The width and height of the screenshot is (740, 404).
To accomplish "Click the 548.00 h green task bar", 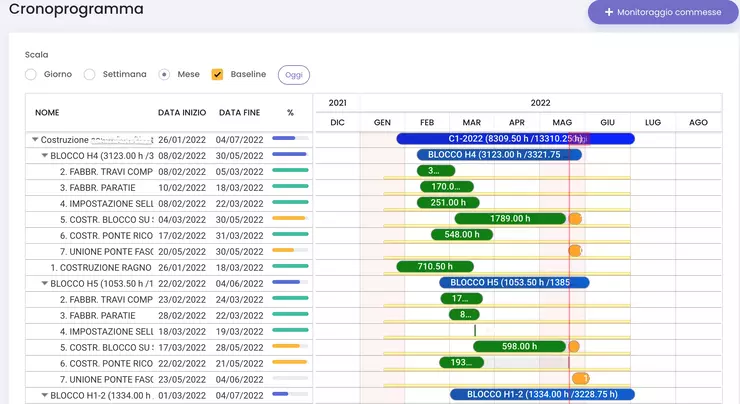I will [462, 235].
